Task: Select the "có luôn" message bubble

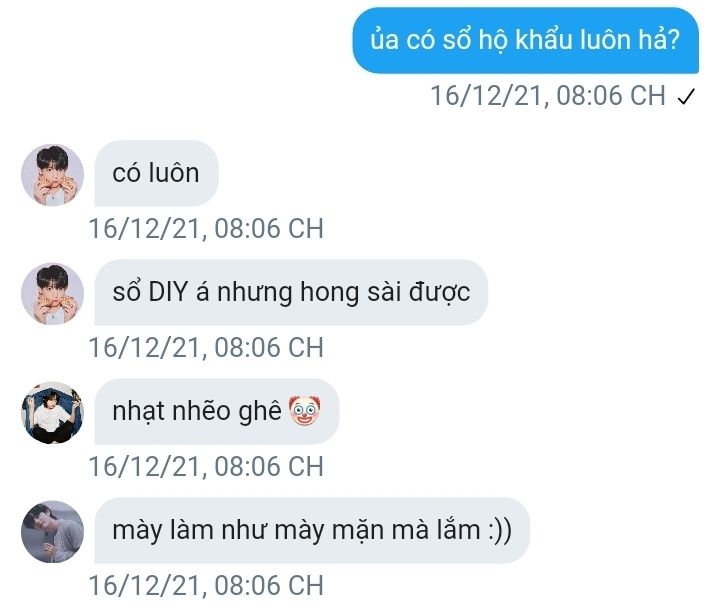Action: 156,174
